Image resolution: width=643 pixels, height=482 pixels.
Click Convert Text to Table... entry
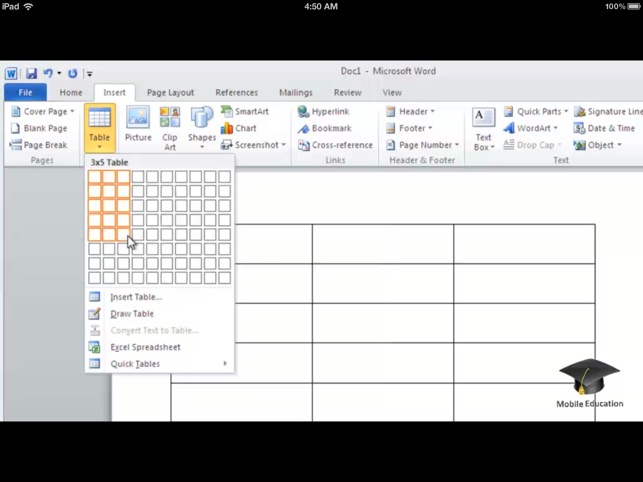click(160, 331)
